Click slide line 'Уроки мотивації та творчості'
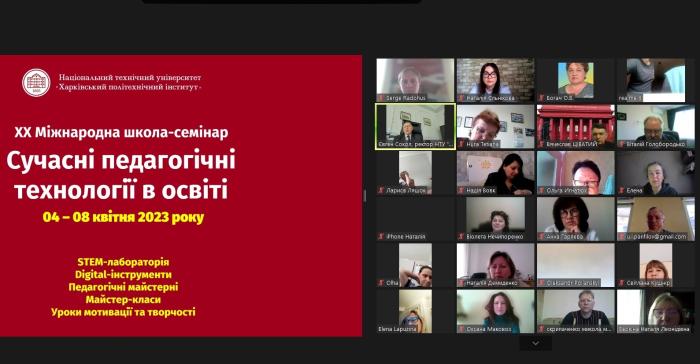Screen dimensions: 700x364 (x=123, y=312)
